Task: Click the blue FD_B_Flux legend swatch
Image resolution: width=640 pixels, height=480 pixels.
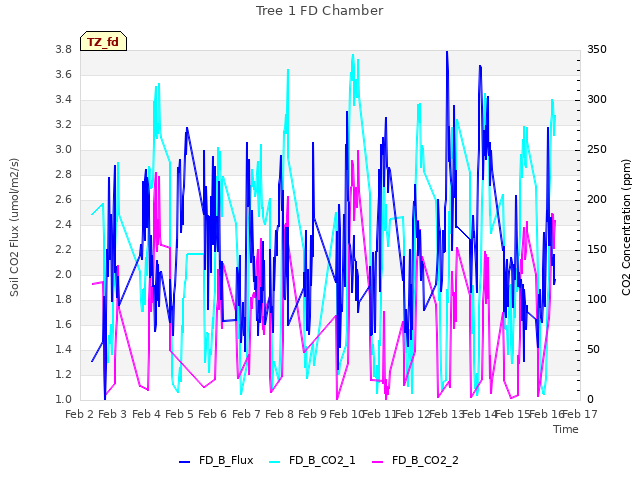Action: point(184,462)
